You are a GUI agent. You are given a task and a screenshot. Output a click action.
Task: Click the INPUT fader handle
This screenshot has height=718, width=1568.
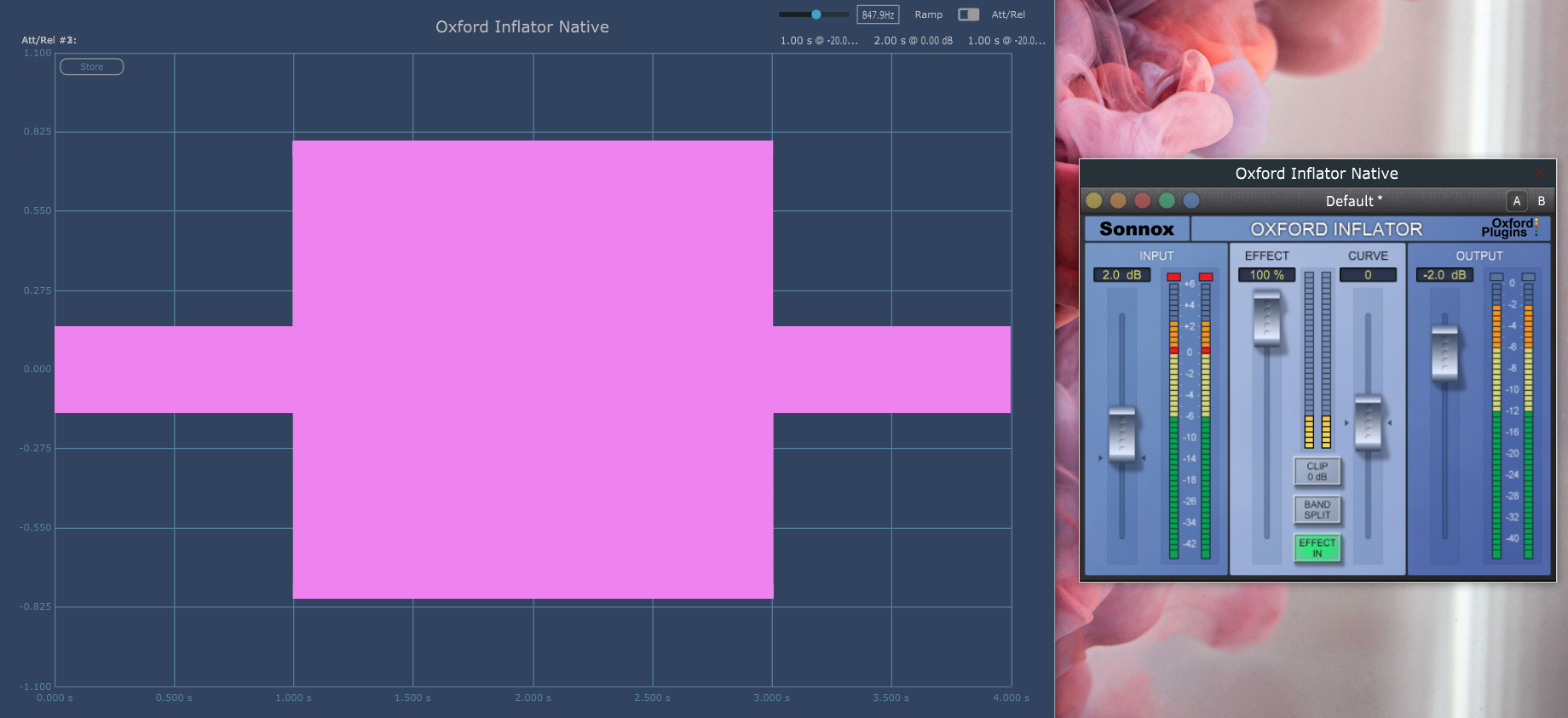pyautogui.click(x=1121, y=434)
